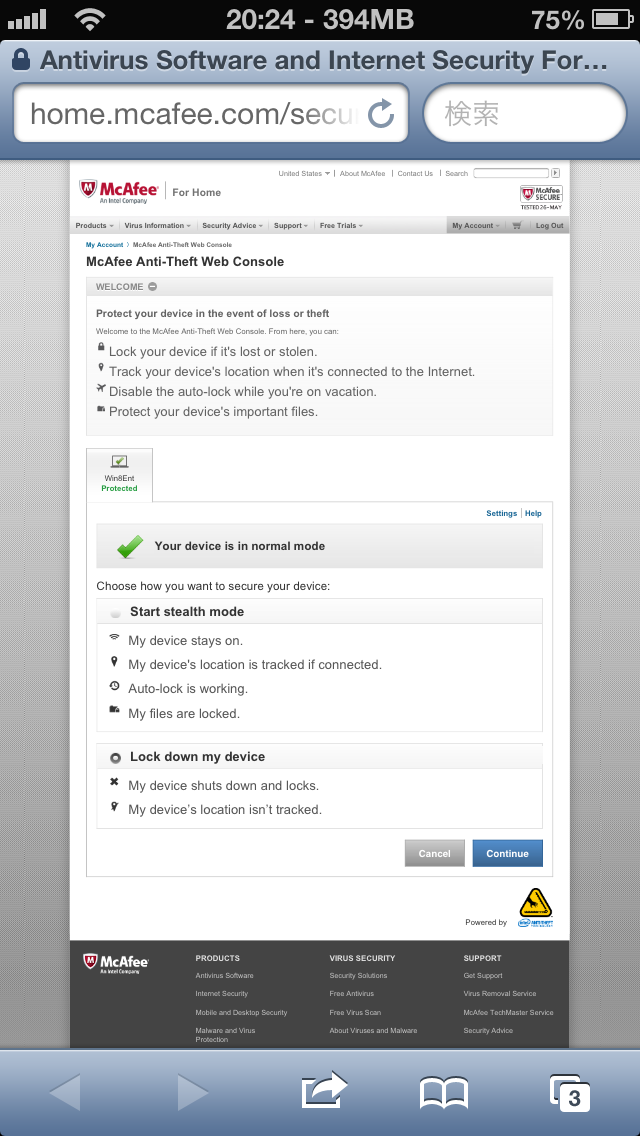The height and width of the screenshot is (1136, 640).
Task: Select the Lock down my device option
Action: coord(116,758)
